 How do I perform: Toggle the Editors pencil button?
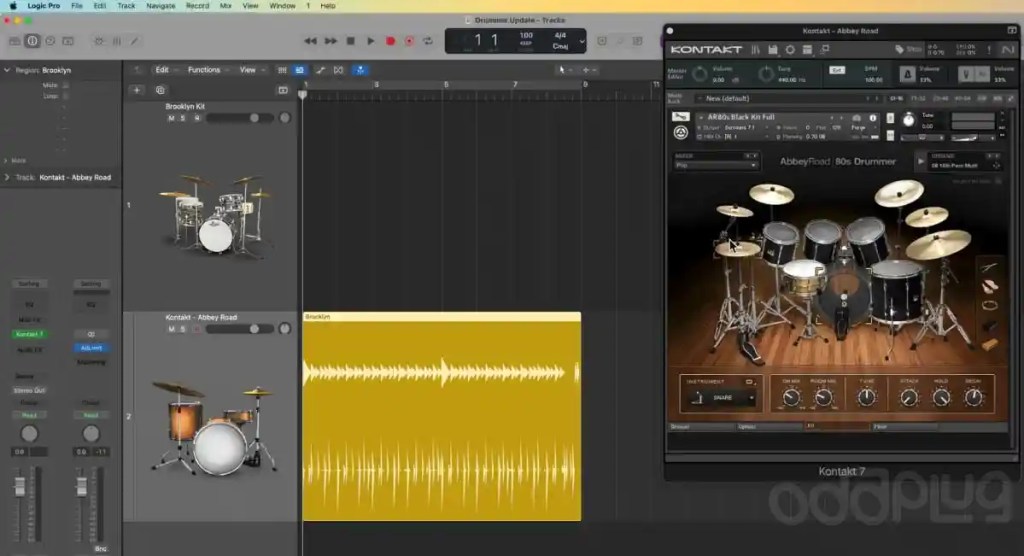pyautogui.click(x=135, y=41)
